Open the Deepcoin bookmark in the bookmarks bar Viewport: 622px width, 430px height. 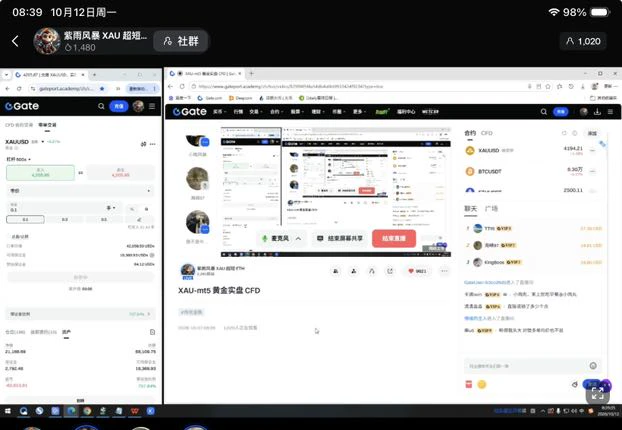[240, 98]
